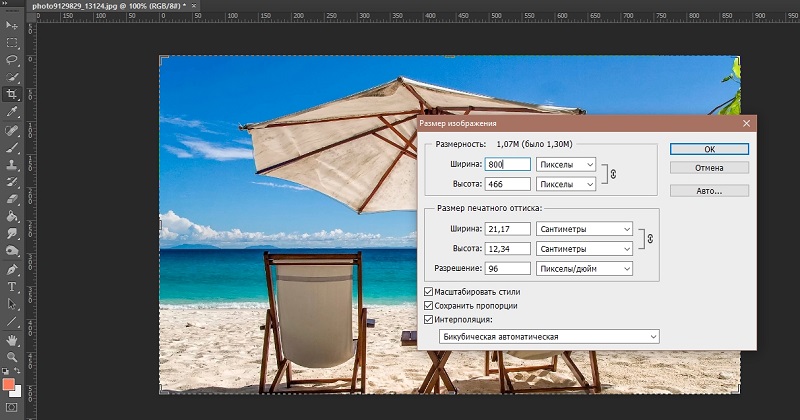
Task: Select the Horizontal Type tool
Action: [x=12, y=287]
